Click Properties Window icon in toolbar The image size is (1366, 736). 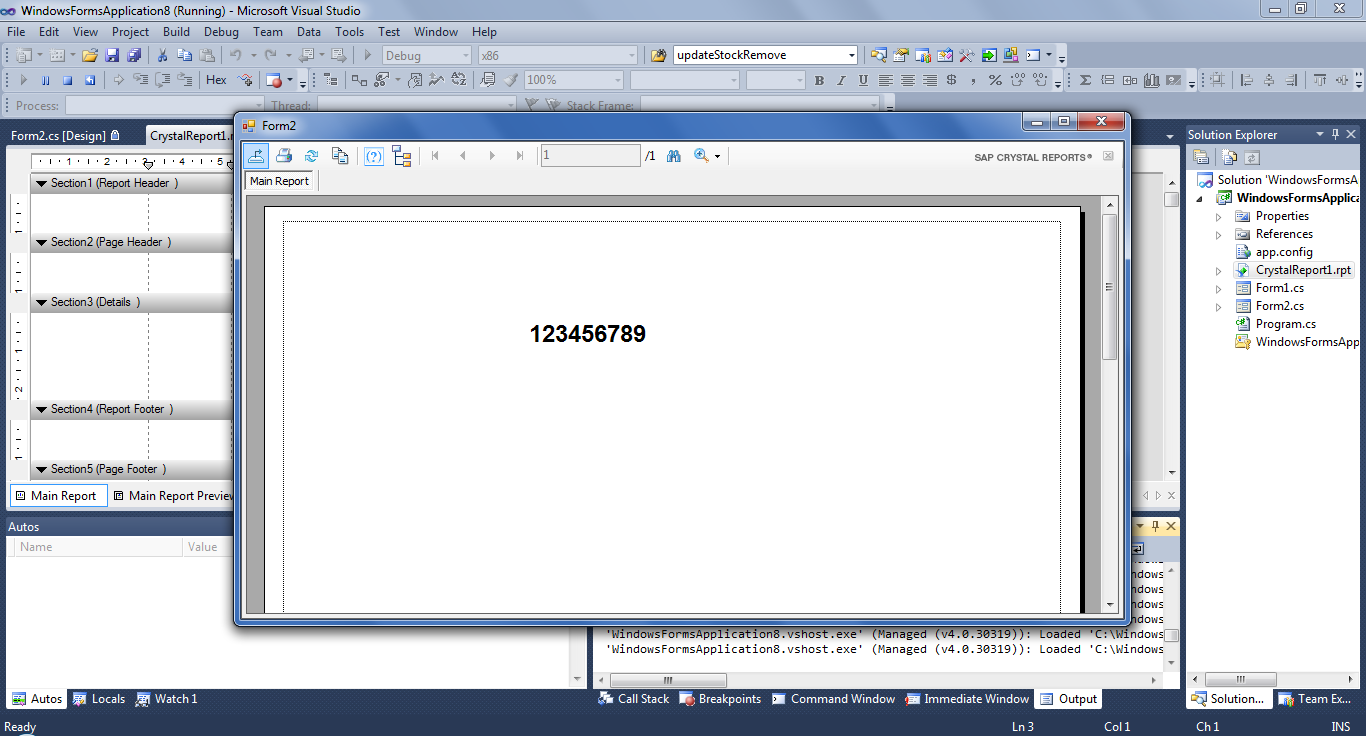[x=901, y=55]
